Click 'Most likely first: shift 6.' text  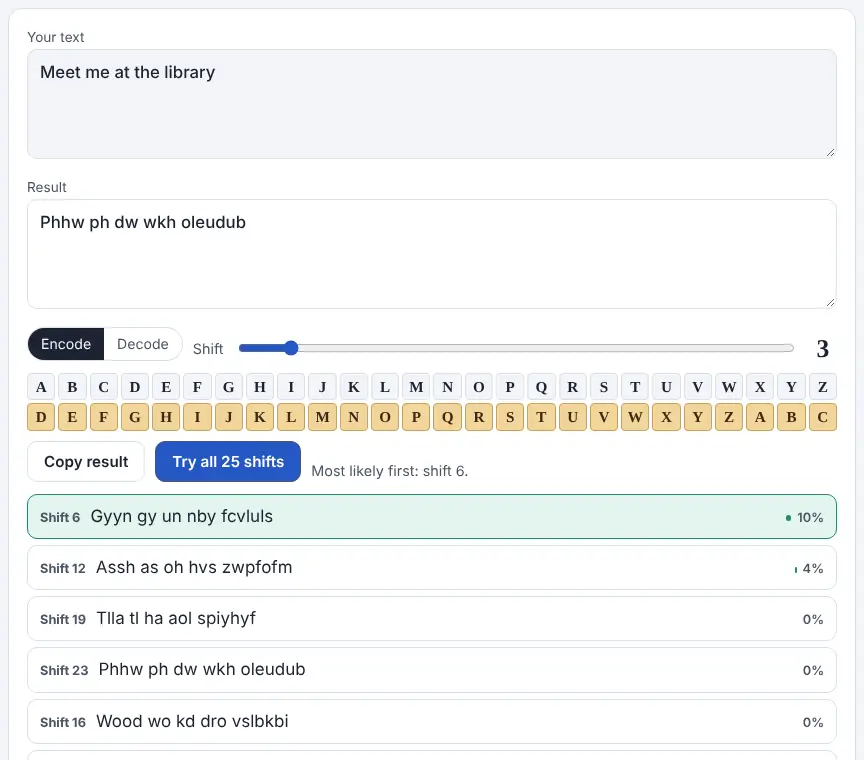click(390, 471)
